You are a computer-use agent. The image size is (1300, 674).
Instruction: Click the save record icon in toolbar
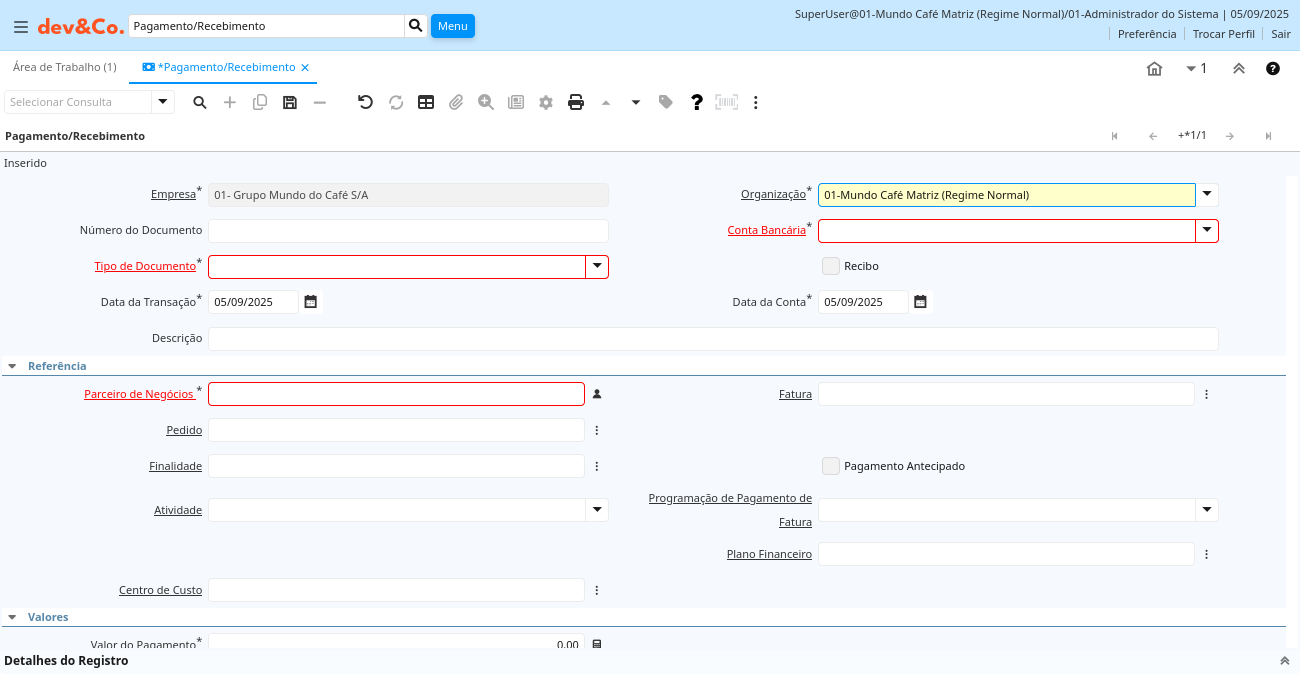[290, 102]
